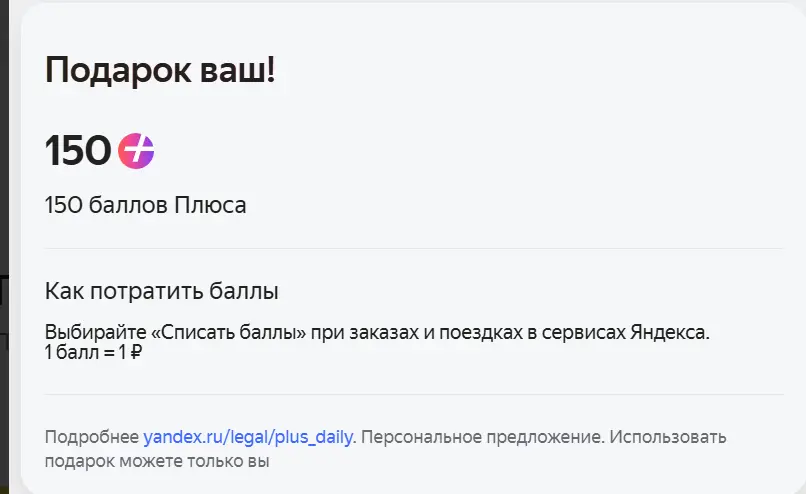806x494 pixels.
Task: Click the word 'Выбирайте' starting the instructions
Action: (96, 332)
